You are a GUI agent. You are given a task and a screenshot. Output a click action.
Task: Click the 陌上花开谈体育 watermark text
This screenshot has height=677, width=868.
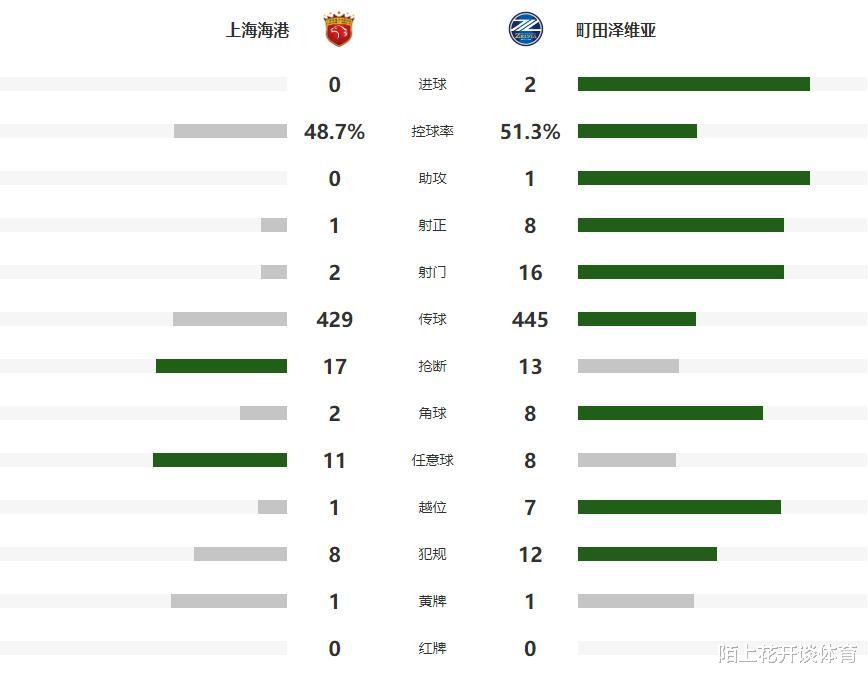(x=787, y=654)
